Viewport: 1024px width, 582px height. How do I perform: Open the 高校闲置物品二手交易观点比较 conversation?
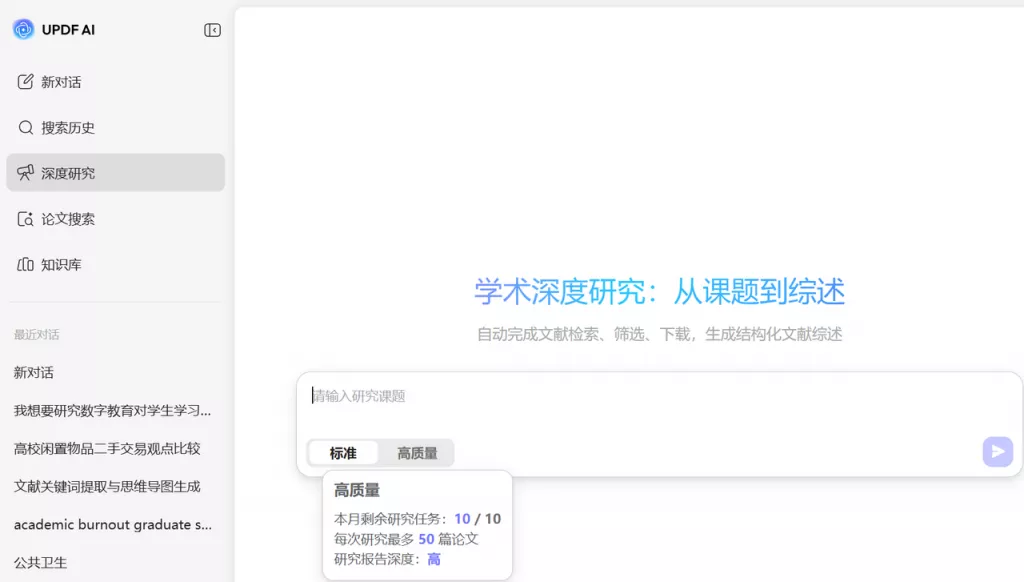pyautogui.click(x=110, y=448)
